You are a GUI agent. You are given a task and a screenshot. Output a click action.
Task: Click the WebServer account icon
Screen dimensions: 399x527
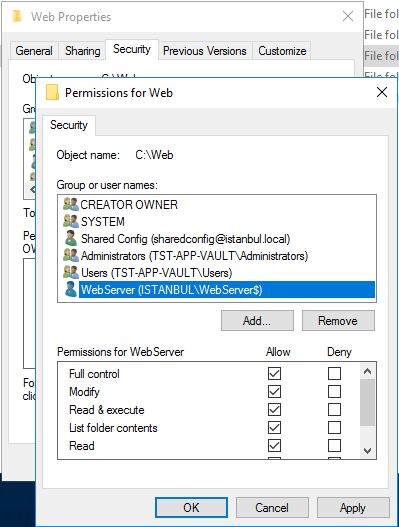(71, 289)
